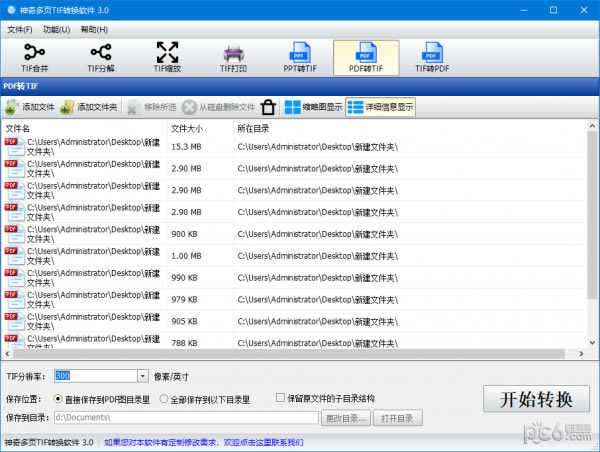Select the 979 KB size cell
The height and width of the screenshot is (452, 600).
(184, 299)
